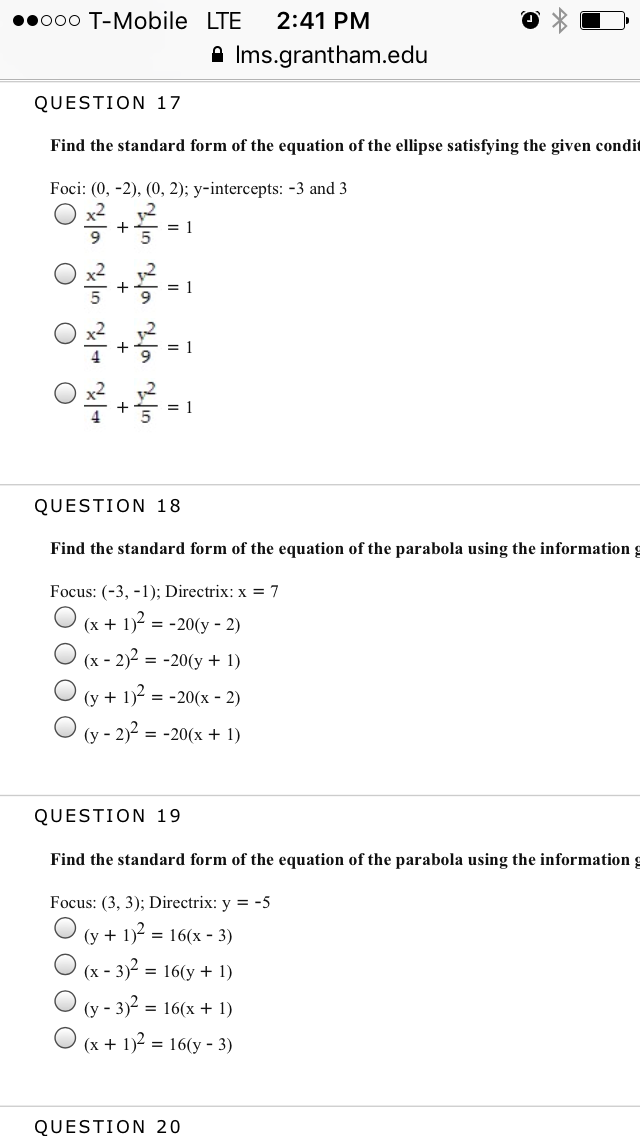Tap the Question 18 heading
640x1136 pixels.
(x=107, y=506)
